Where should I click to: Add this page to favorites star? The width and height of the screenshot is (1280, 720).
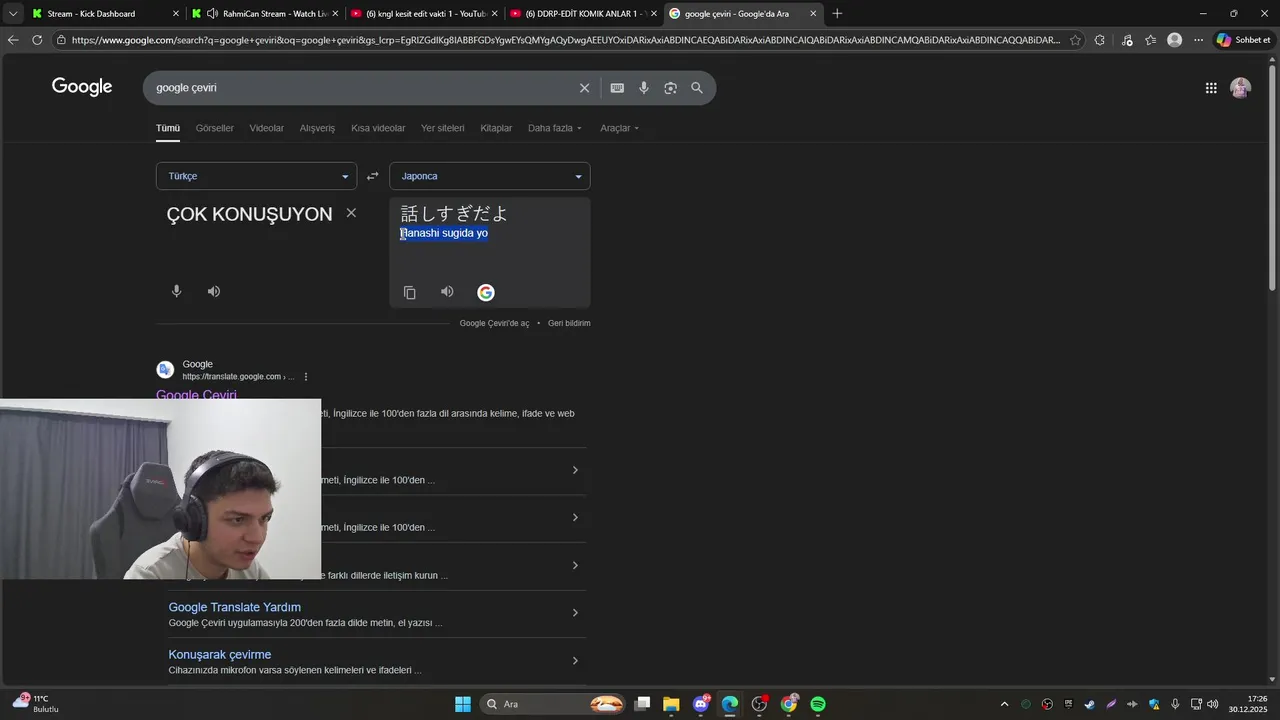coord(1075,40)
